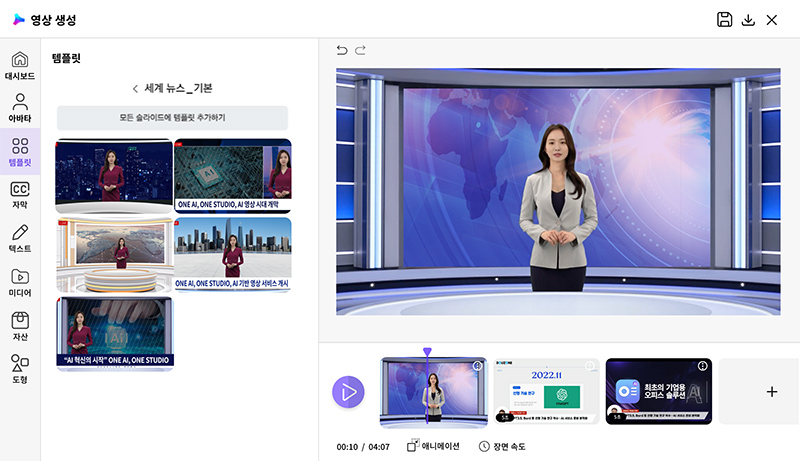Open the 자산 assets panel
The image size is (800, 461).
pyautogui.click(x=20, y=325)
